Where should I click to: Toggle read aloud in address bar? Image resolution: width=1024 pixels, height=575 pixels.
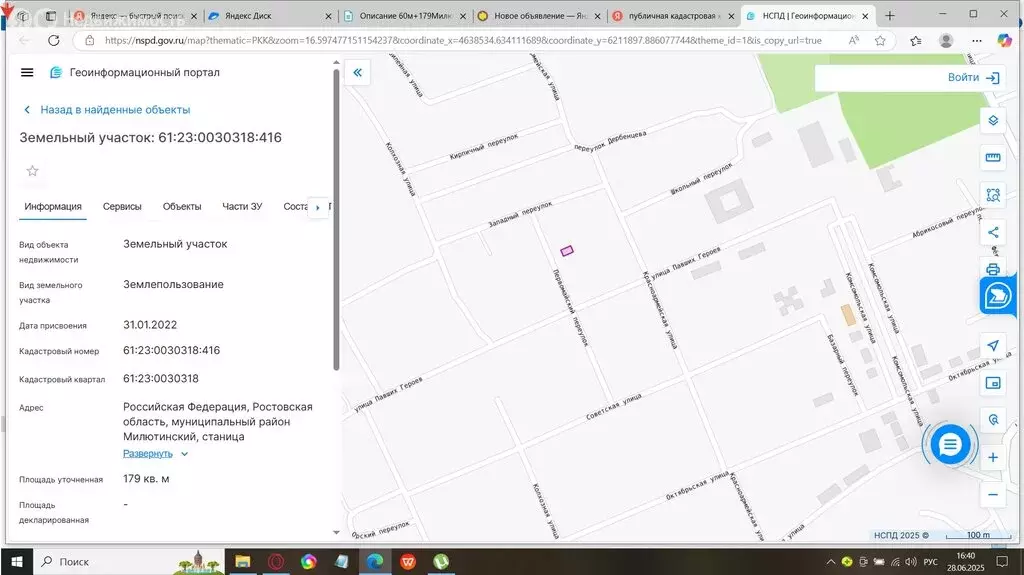click(x=854, y=41)
